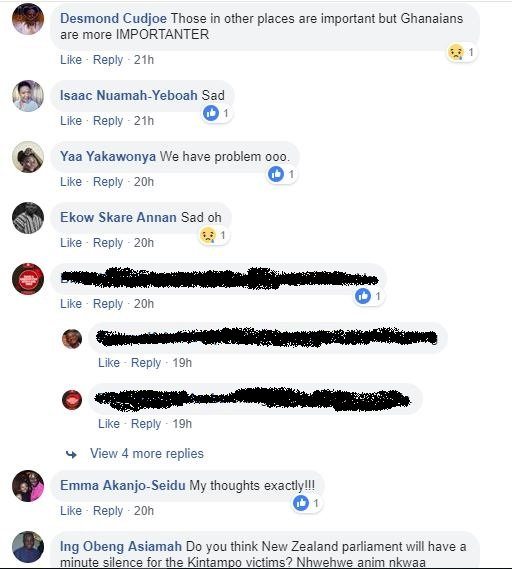Click the sad reaction on Desmond Cudjoe's comment
Viewport: 512px width, 569px height.
pyautogui.click(x=455, y=52)
